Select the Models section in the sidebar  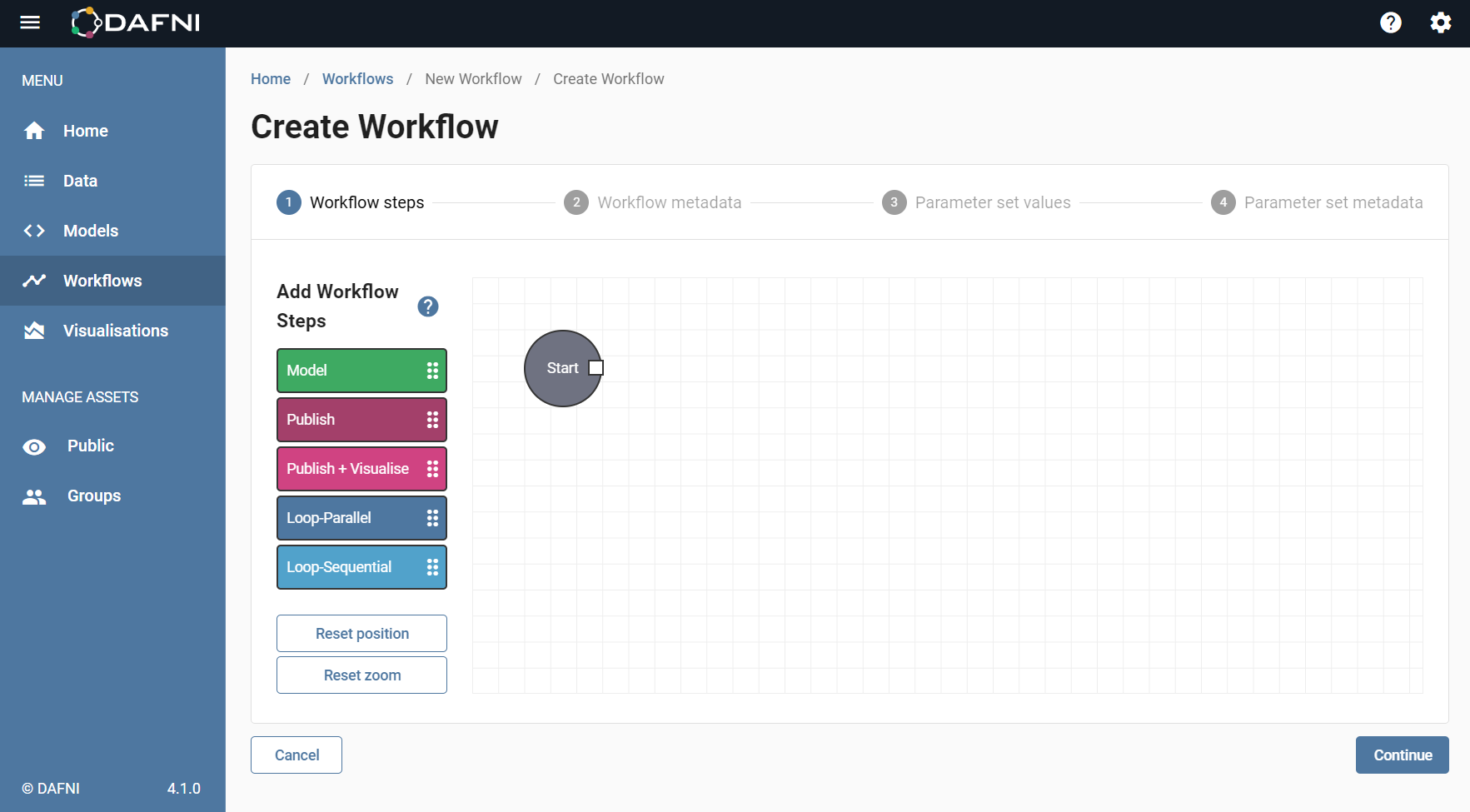pyautogui.click(x=91, y=231)
